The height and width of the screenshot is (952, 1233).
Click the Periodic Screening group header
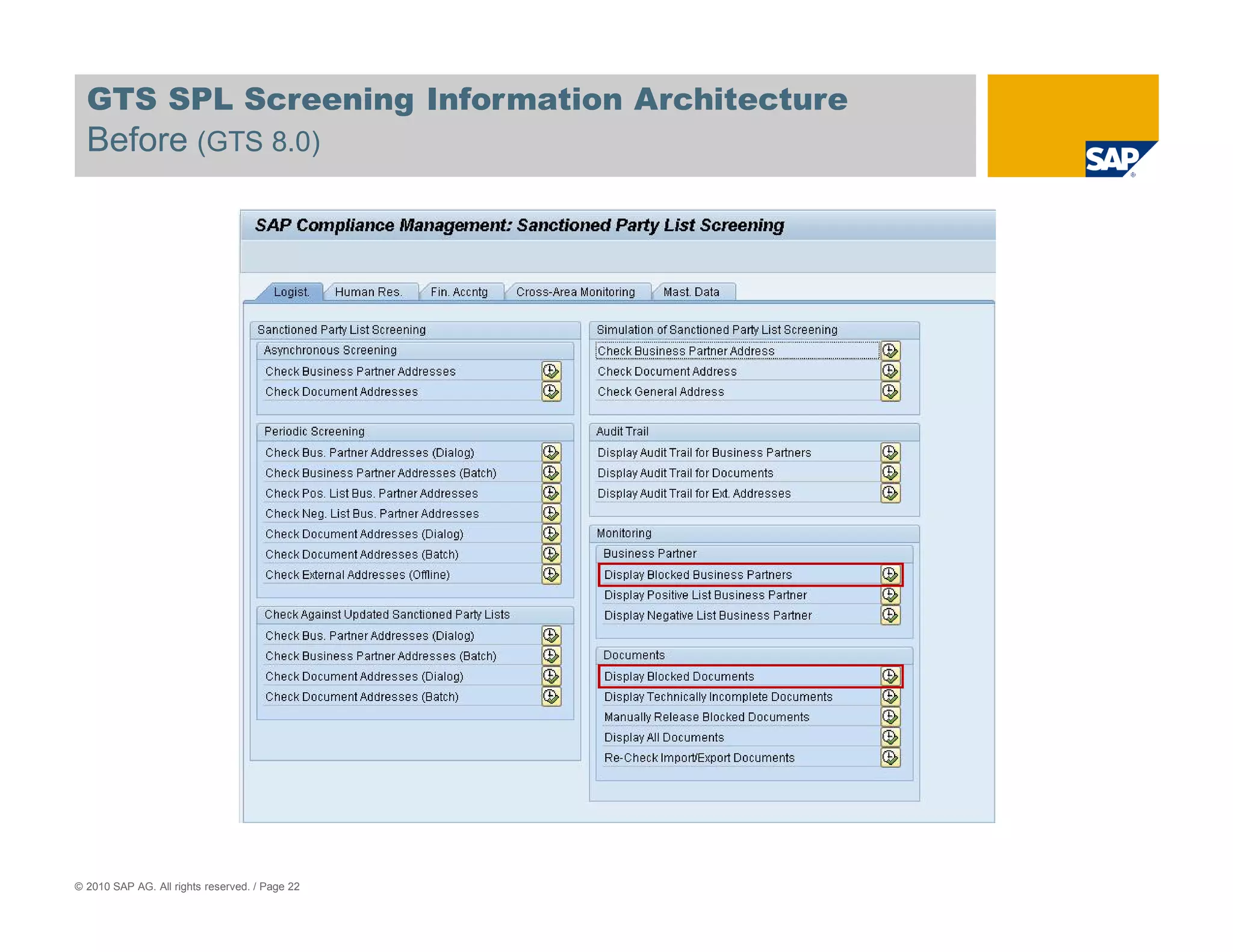pyautogui.click(x=415, y=431)
